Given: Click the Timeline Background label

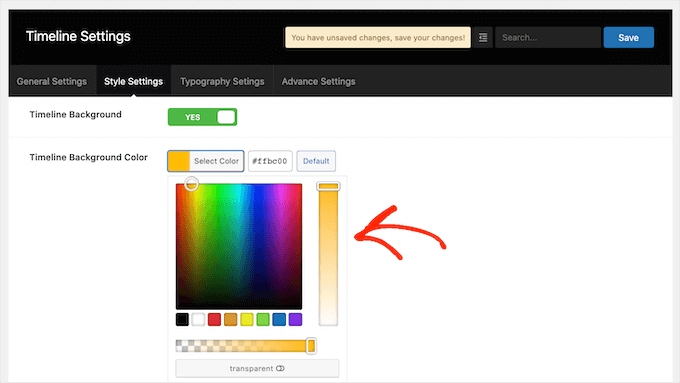Looking at the screenshot, I should [x=75, y=115].
